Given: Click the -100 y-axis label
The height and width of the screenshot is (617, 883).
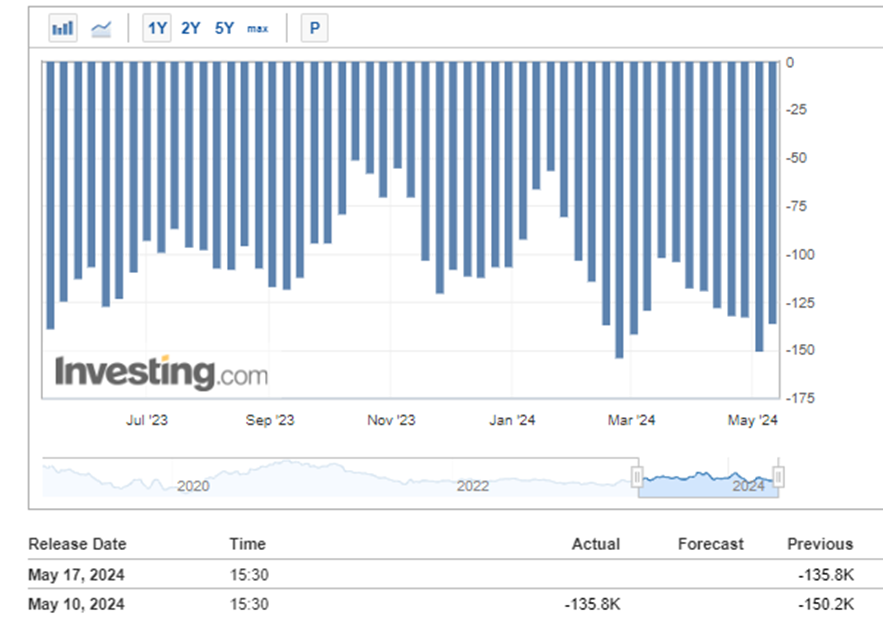Looking at the screenshot, I should pos(800,254).
